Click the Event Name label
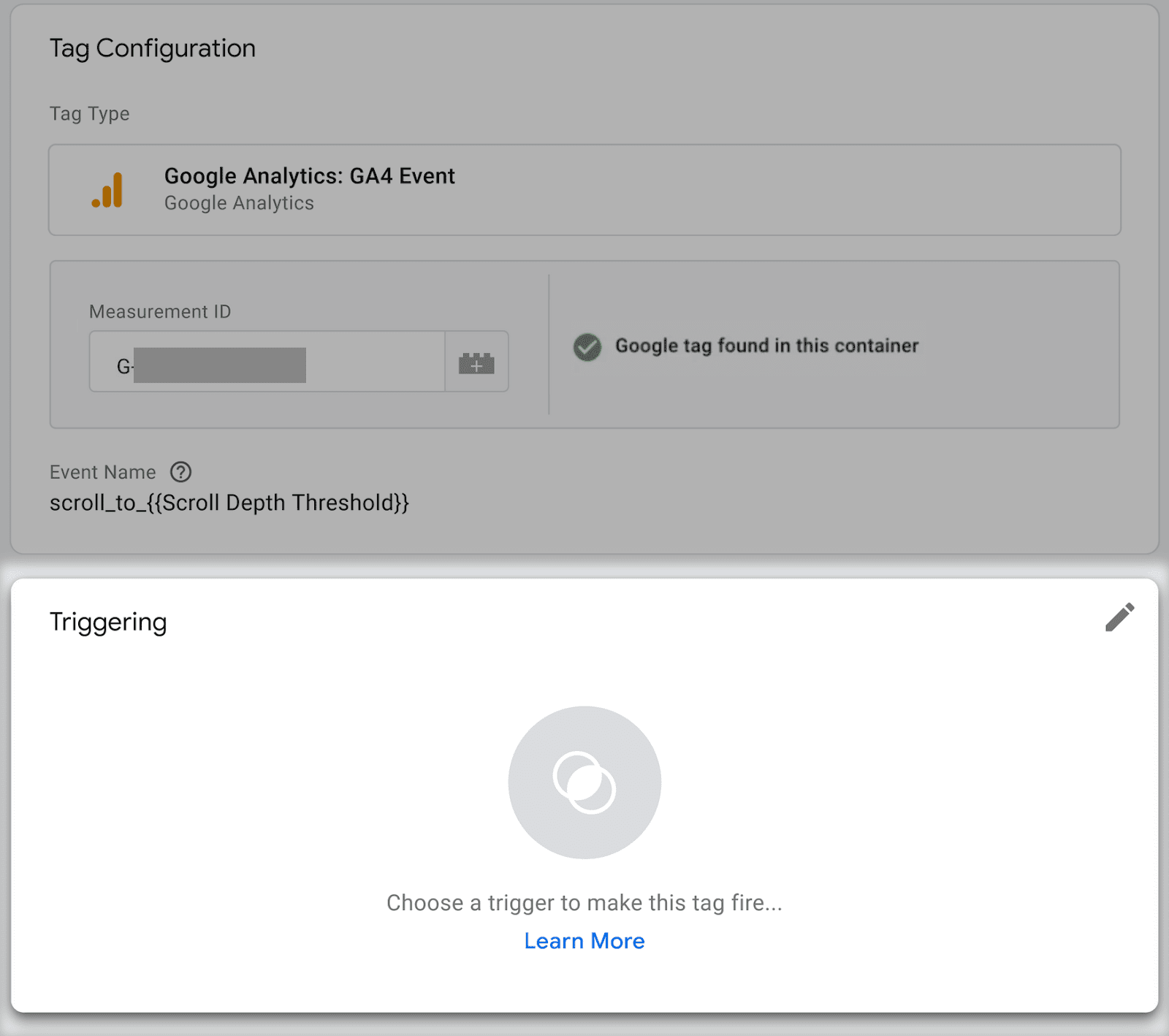Viewport: 1169px width, 1036px height. [102, 472]
